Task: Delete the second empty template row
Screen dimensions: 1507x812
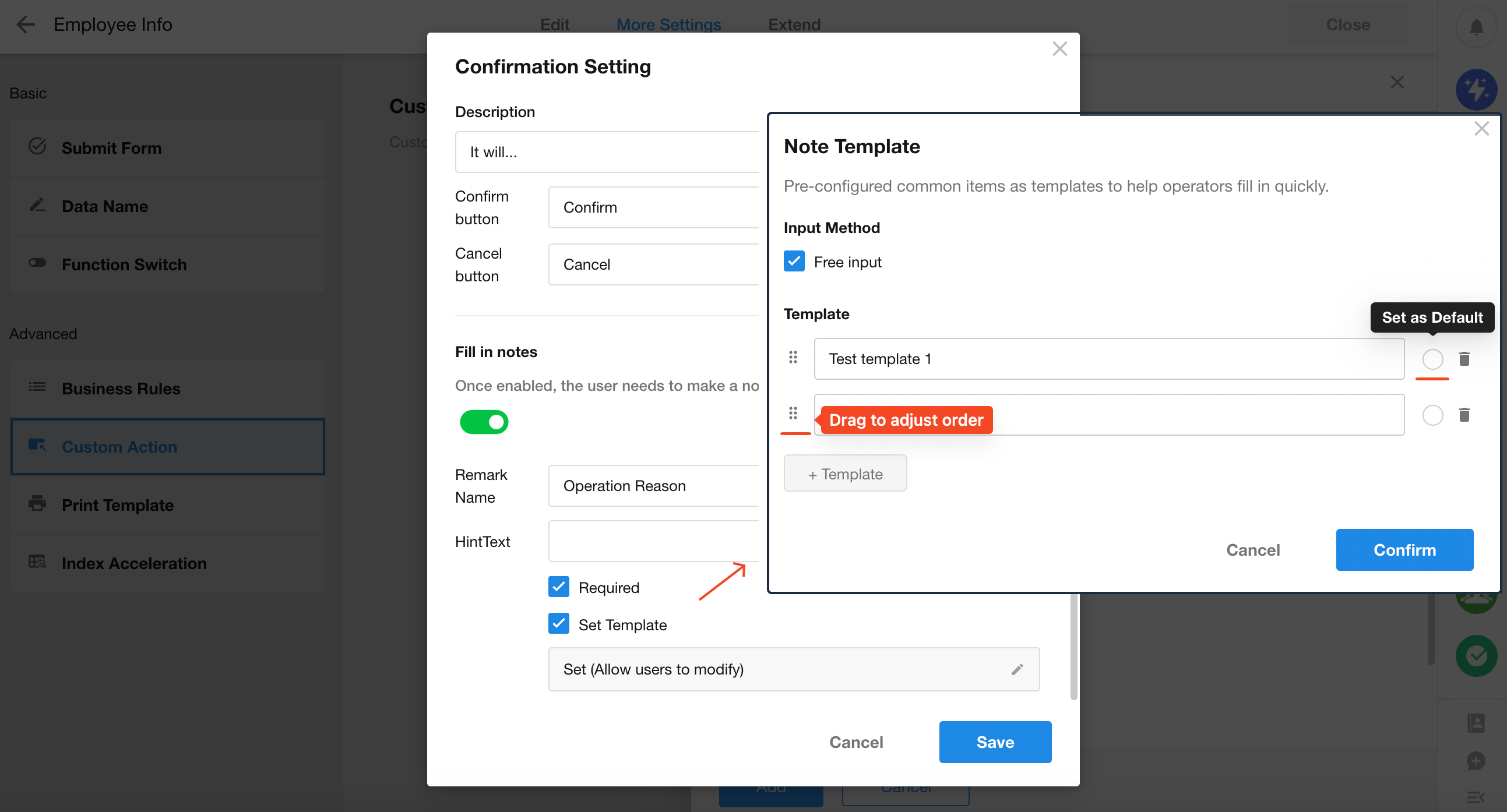Action: coord(1464,415)
